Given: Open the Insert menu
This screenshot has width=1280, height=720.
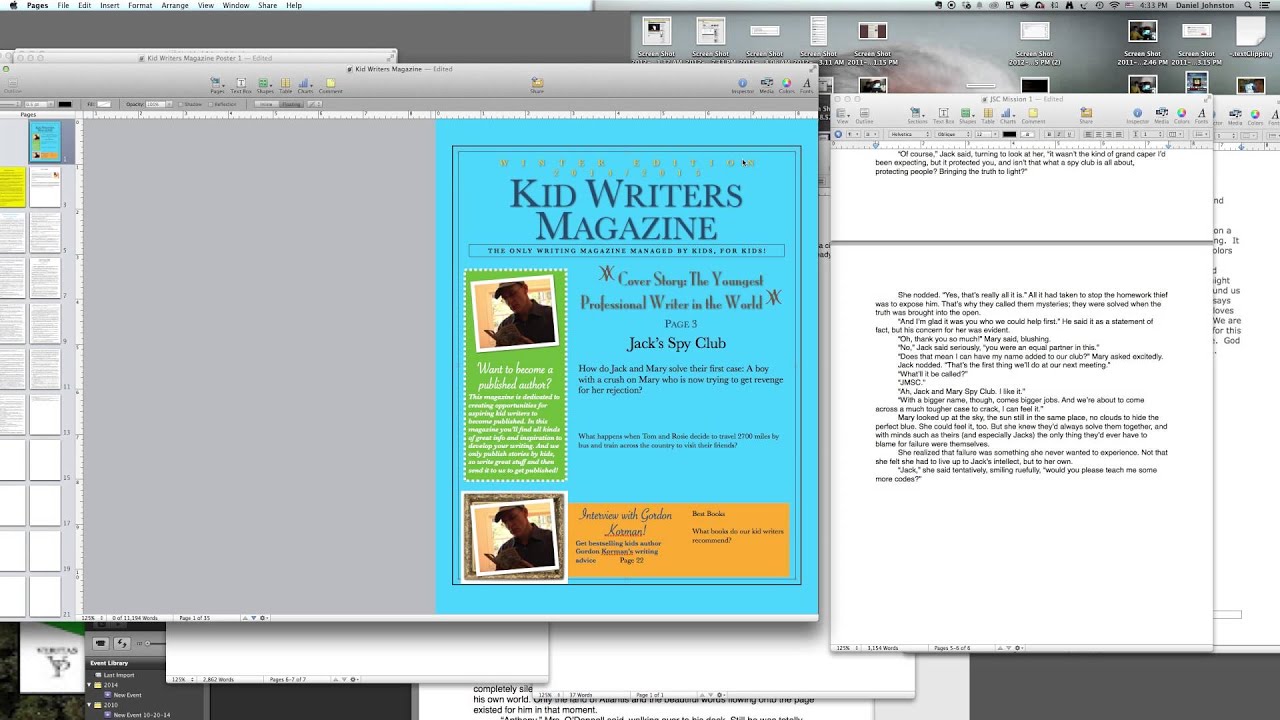Looking at the screenshot, I should [x=110, y=5].
